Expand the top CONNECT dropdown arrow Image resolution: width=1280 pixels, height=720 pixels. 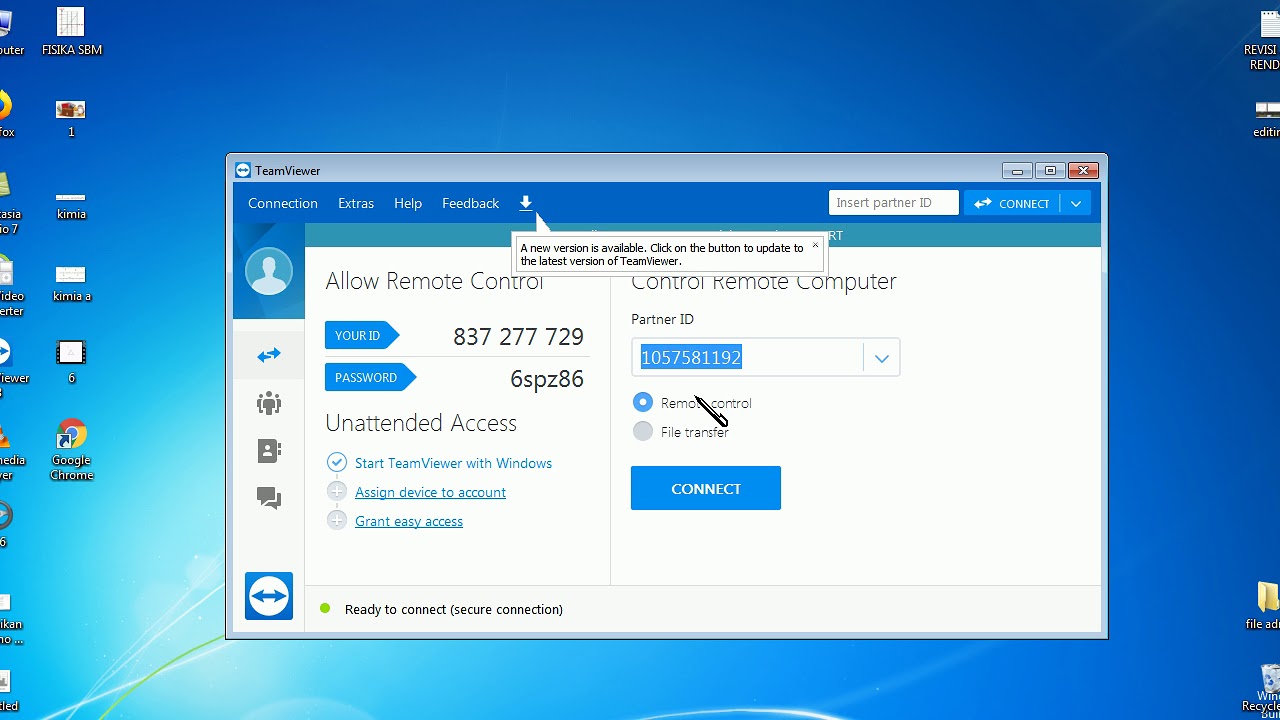tap(1076, 203)
